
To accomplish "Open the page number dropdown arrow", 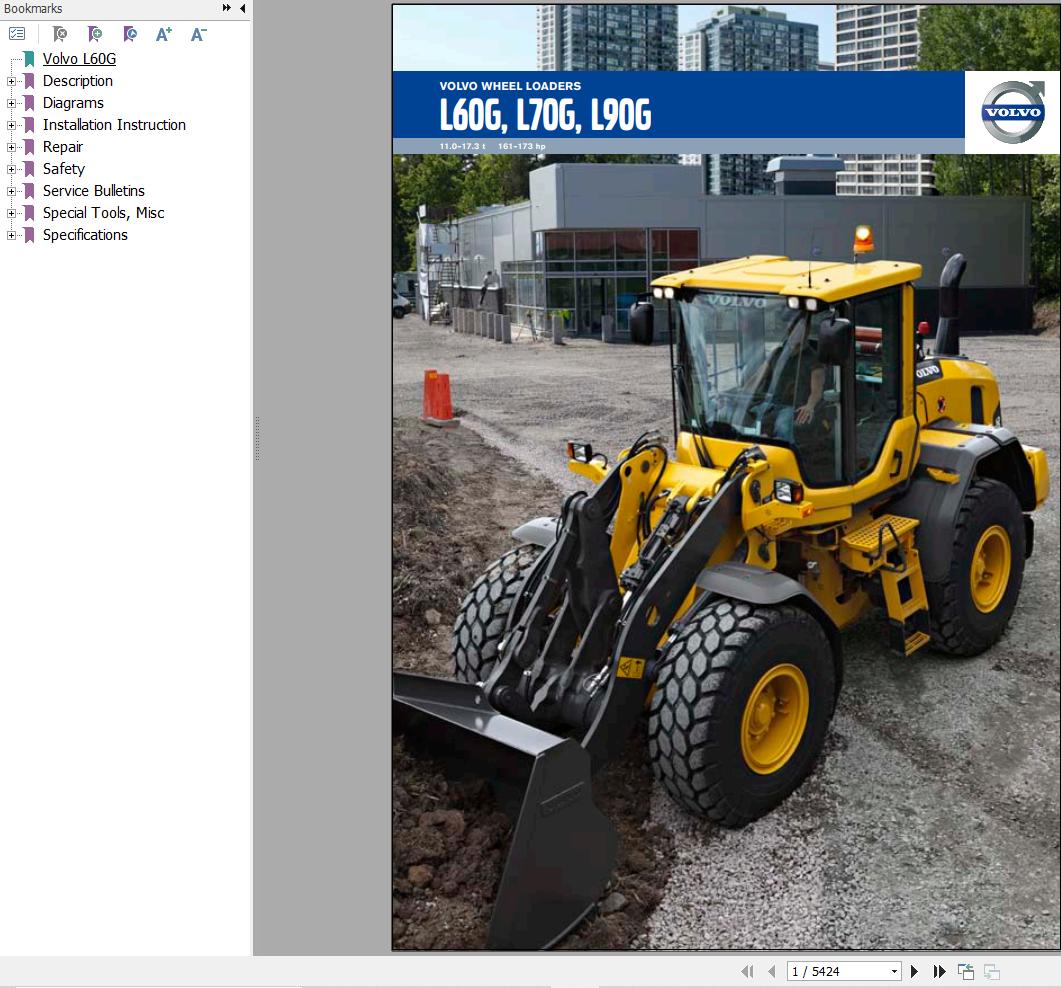I will [x=896, y=970].
